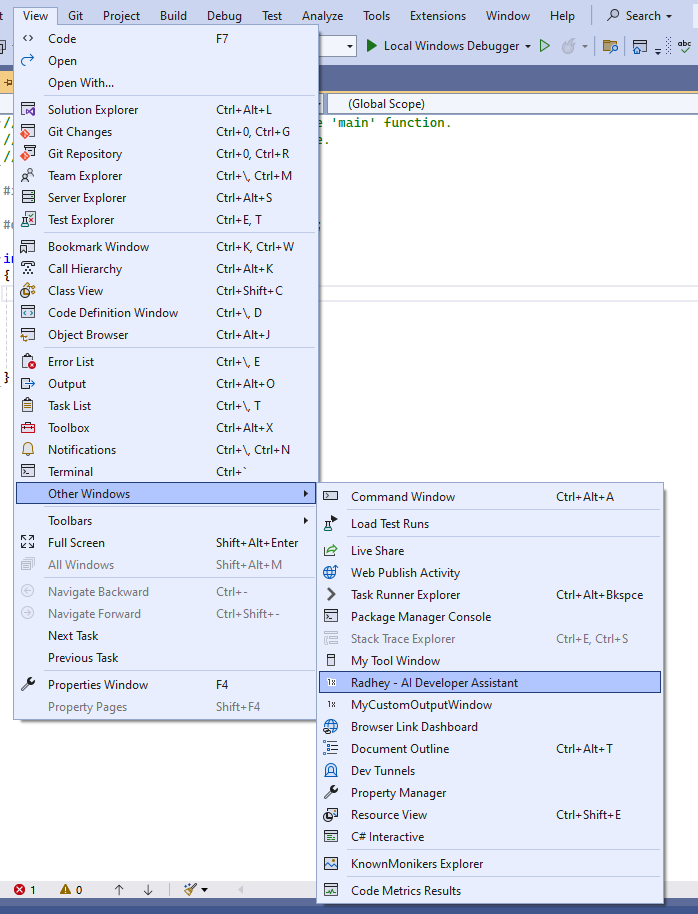Click the spell checker abc icon

tap(685, 46)
